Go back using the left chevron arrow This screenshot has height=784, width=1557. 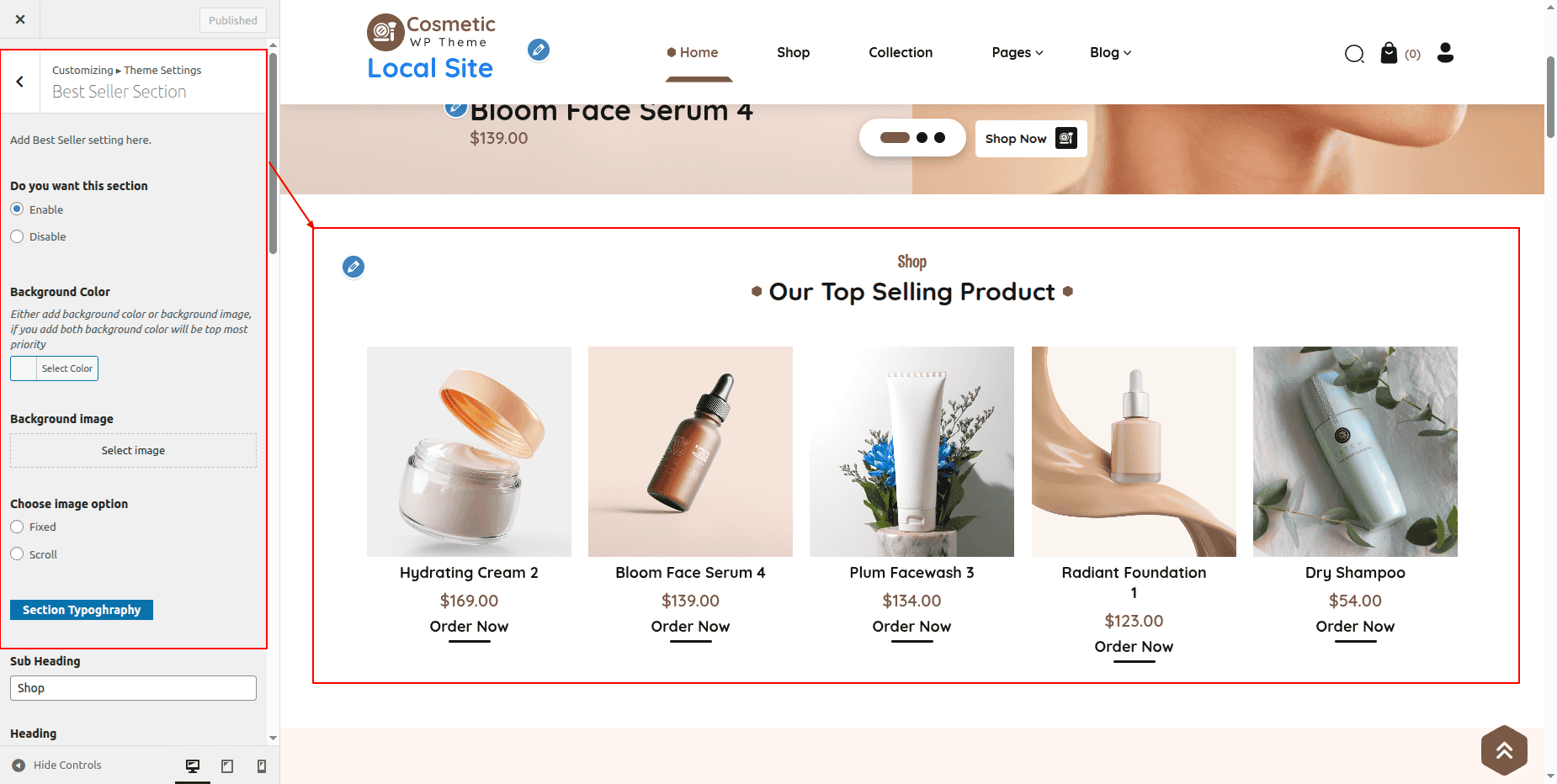coord(20,82)
